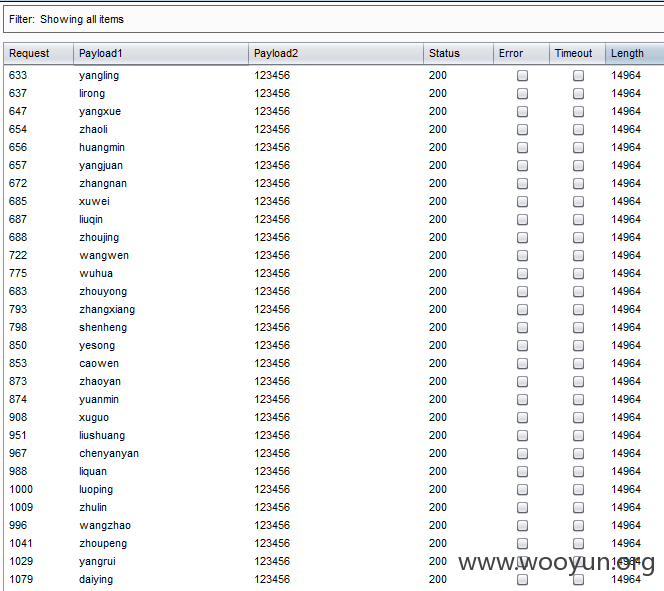Select the row with payload zhaoyan
Screen dimensions: 664x591
[334, 381]
